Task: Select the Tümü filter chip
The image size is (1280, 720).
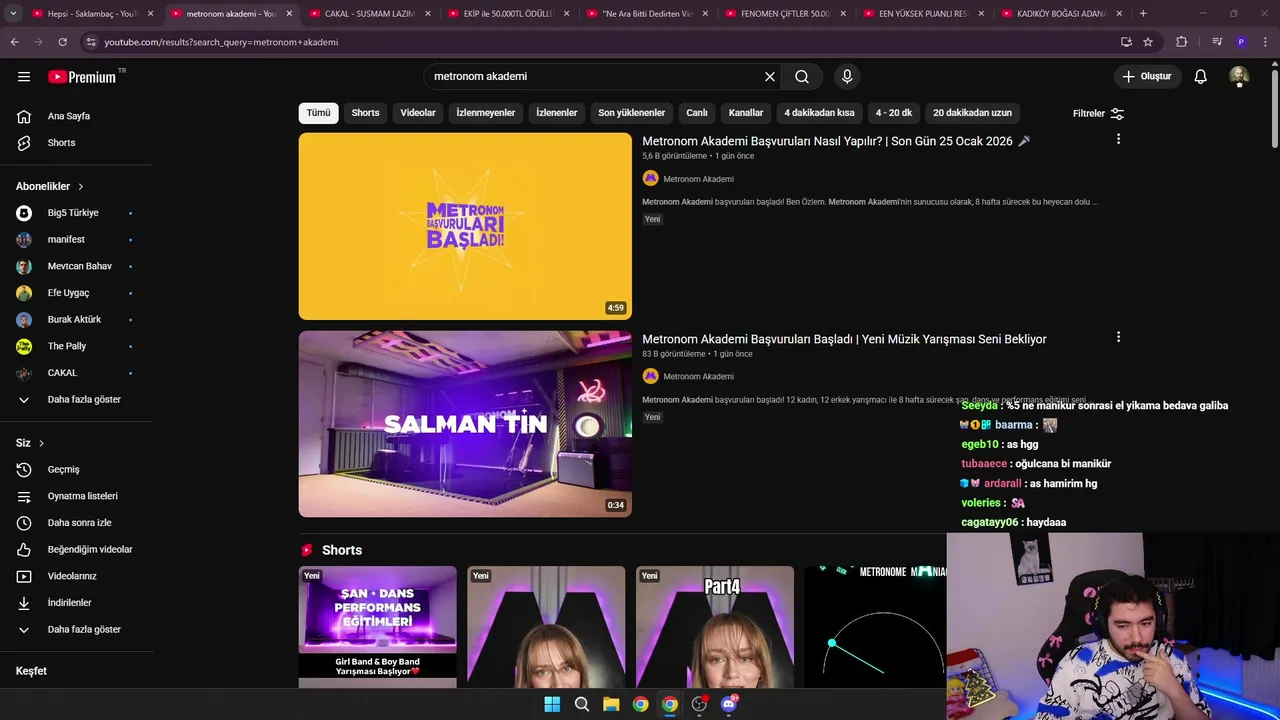Action: (318, 113)
